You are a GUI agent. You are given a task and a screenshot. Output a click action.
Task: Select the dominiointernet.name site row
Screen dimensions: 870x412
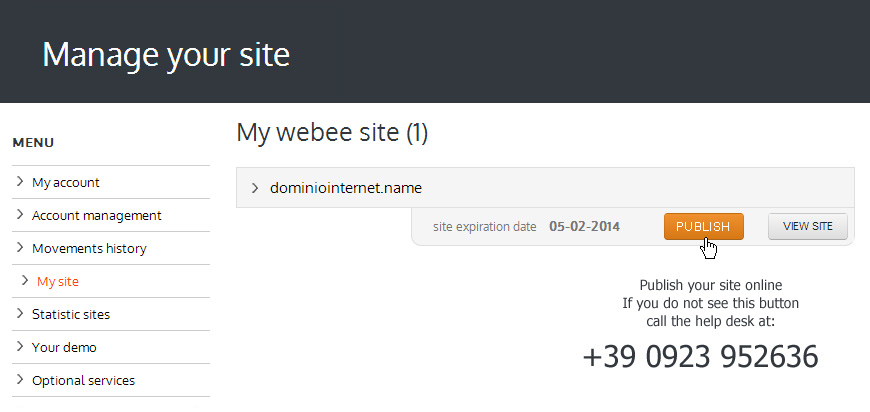545,187
